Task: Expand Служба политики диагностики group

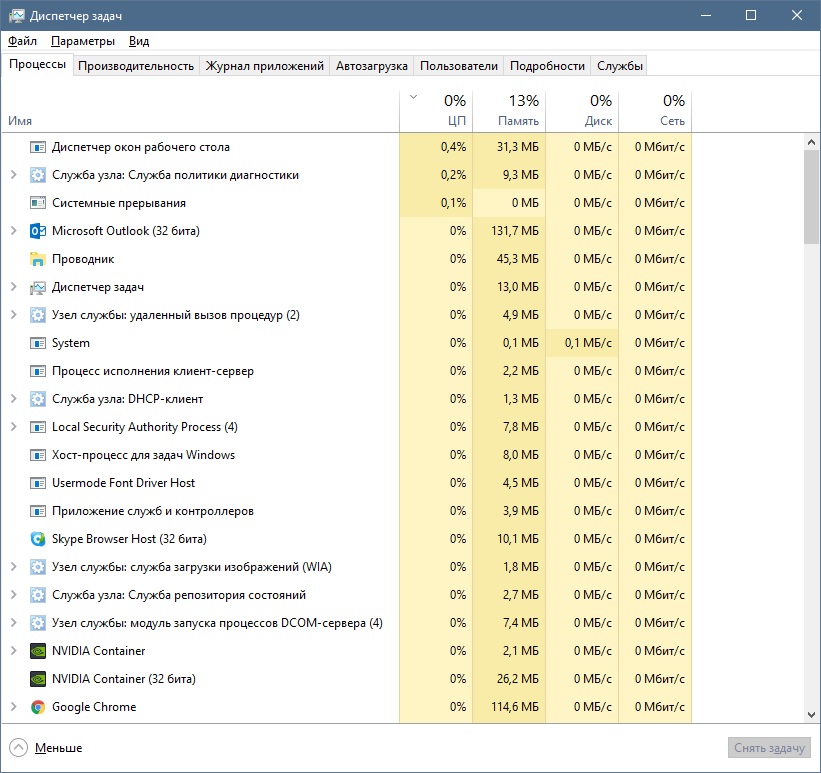Action: (14, 175)
